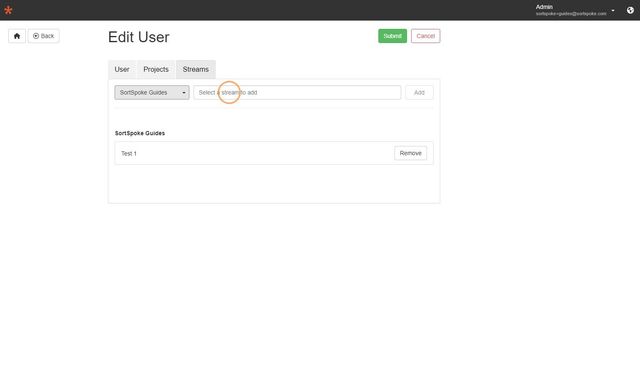Image resolution: width=640 pixels, height=378 pixels.
Task: Switch to the User tab
Action: [x=122, y=69]
